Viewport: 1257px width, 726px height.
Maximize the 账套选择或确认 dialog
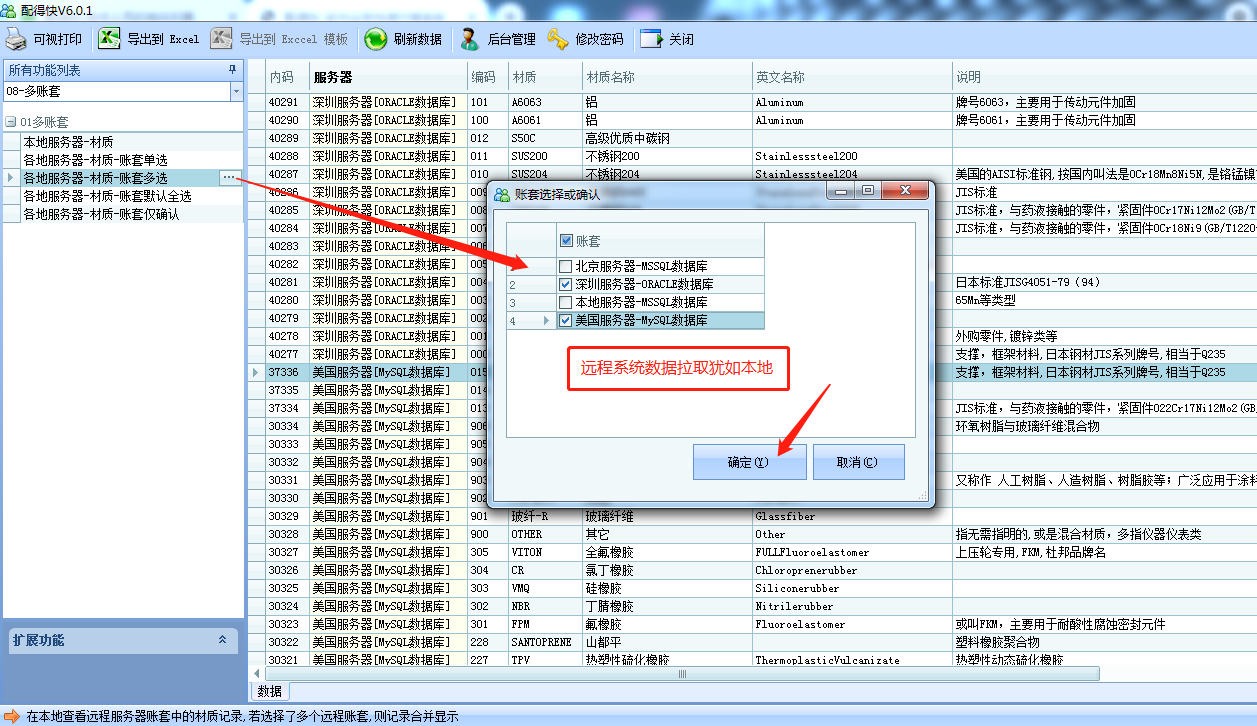867,190
